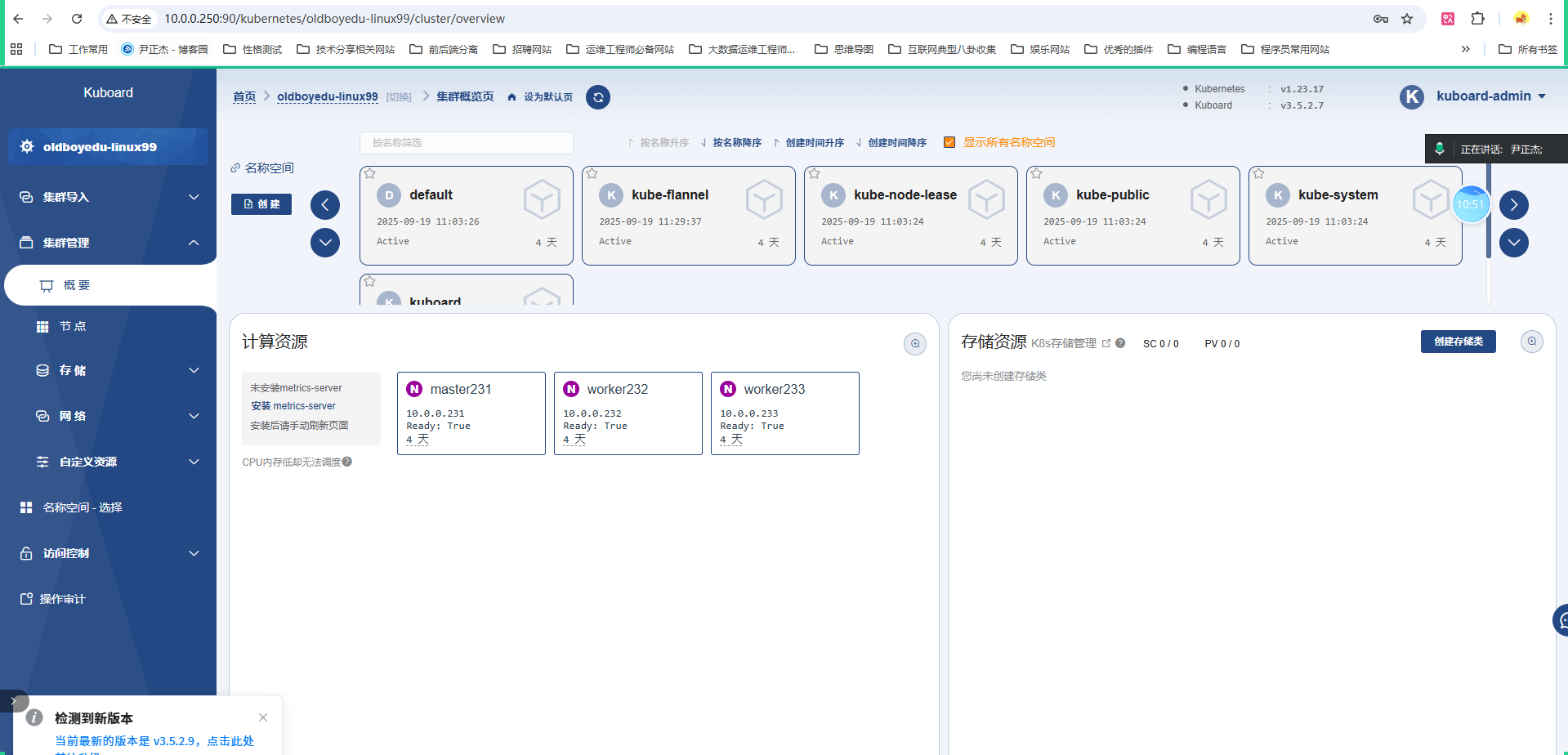Click the password key icon in address bar
Viewport: 1568px width, 755px height.
[x=1381, y=19]
